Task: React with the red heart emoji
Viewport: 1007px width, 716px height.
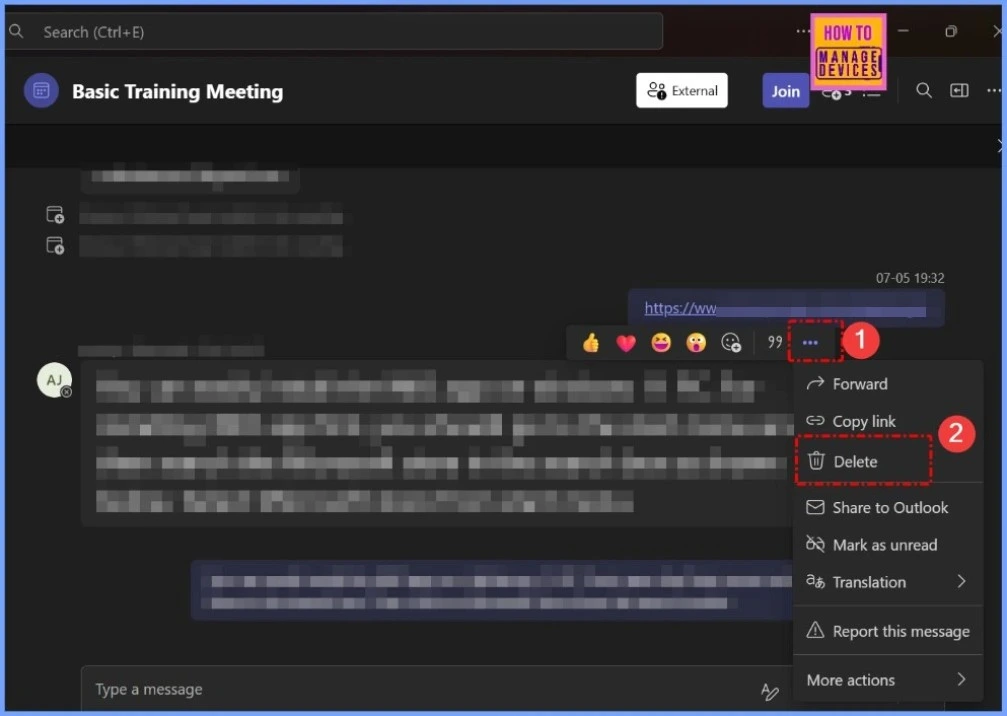Action: (x=626, y=344)
